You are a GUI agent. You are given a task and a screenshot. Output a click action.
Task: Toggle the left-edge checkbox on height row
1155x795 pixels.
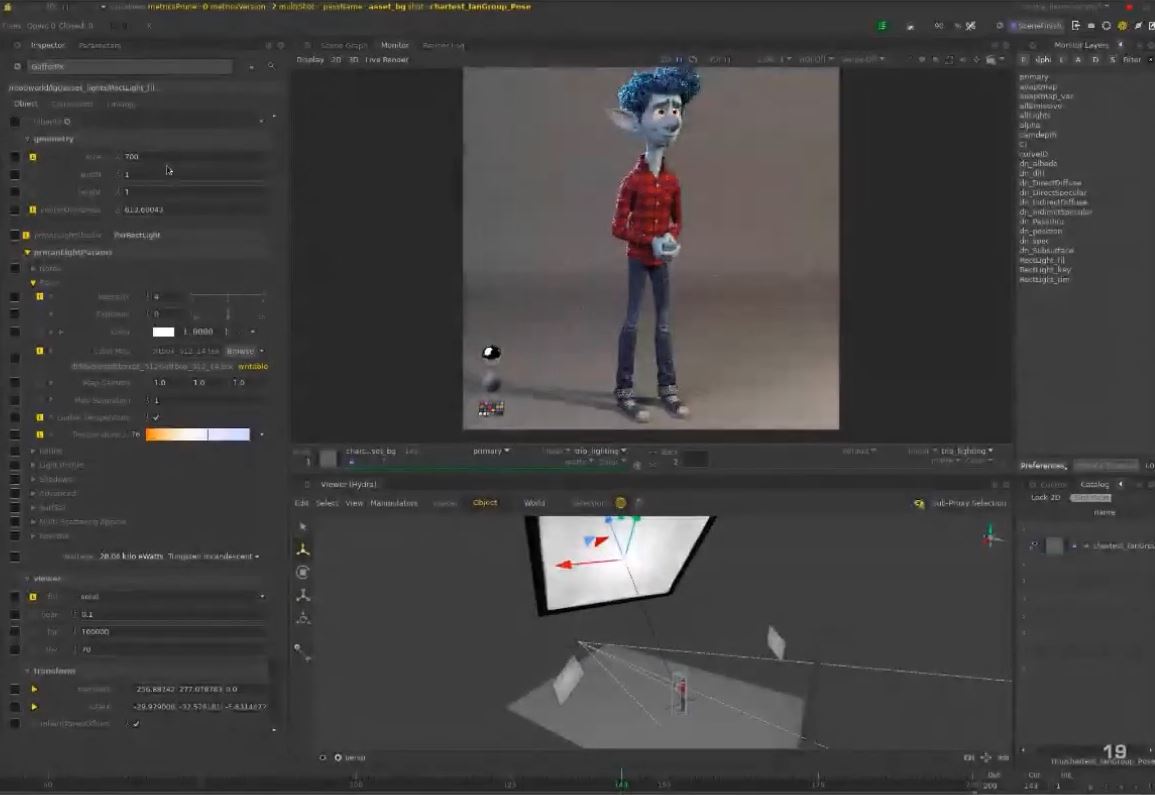tap(15, 192)
